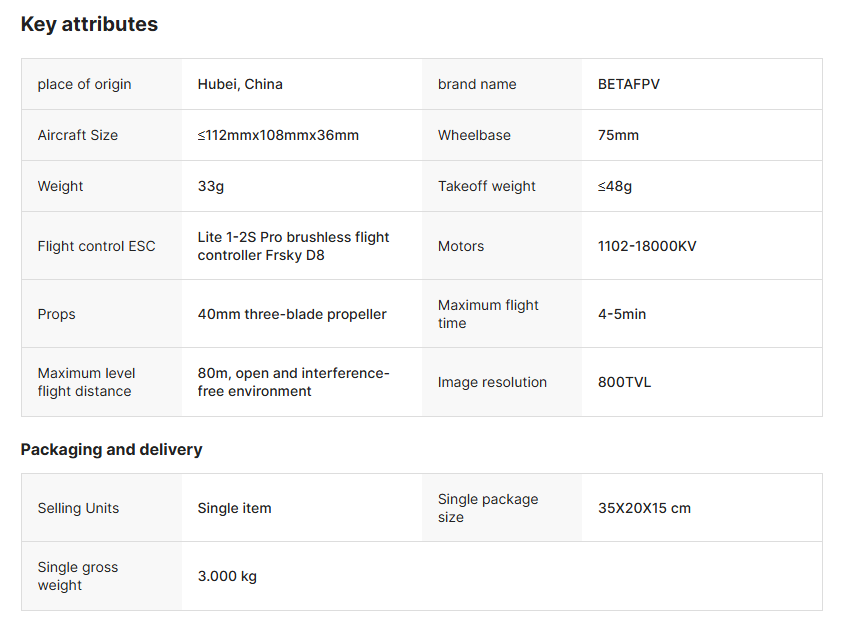The height and width of the screenshot is (636, 852).
Task: Click the Maximum level flight distance label
Action: [x=86, y=382]
